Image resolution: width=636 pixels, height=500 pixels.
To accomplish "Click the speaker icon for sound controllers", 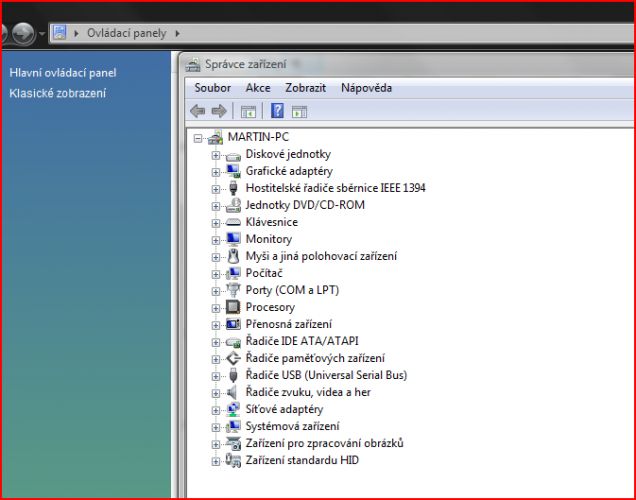I will coord(232,393).
